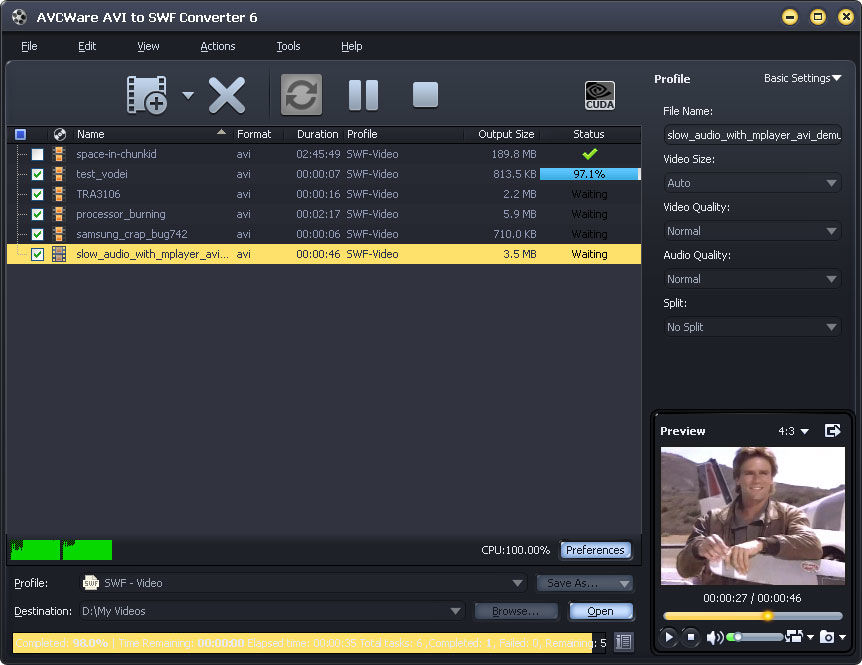Screen dimensions: 862x665
Task: Click the disc icon in the column header
Action: pos(60,134)
